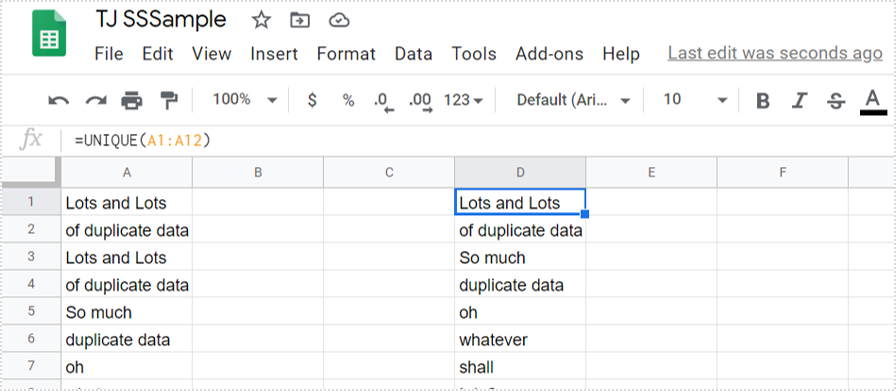Expand the Default (Arial) font dropdown
896x391 pixels.
[x=573, y=100]
